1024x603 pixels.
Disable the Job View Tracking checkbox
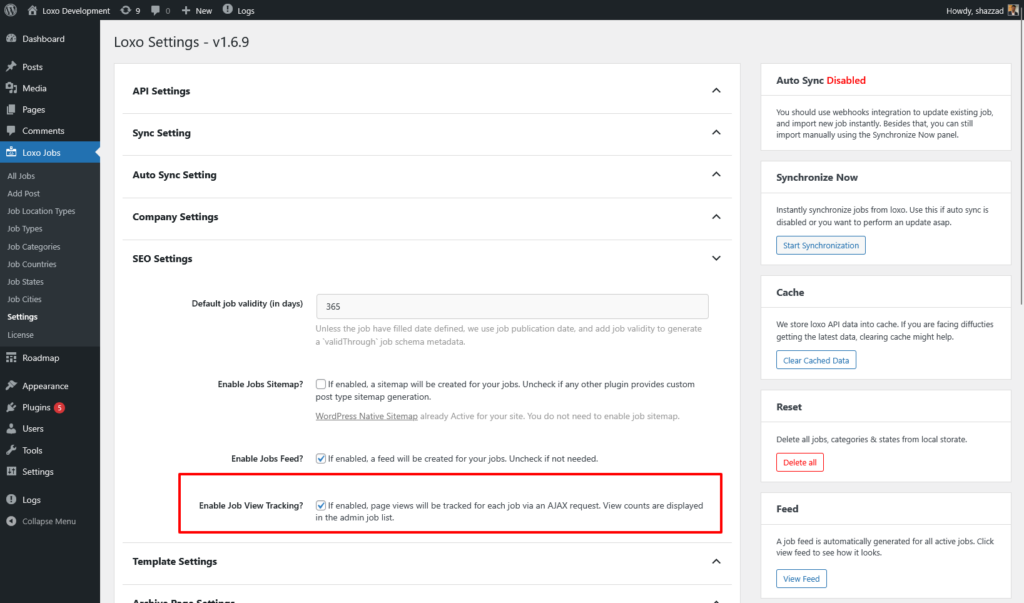(321, 506)
